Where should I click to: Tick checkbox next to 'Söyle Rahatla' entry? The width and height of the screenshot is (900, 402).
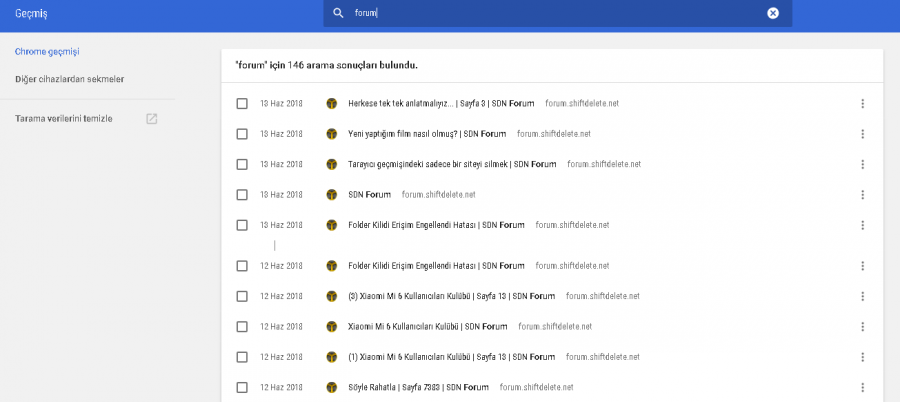coord(242,387)
